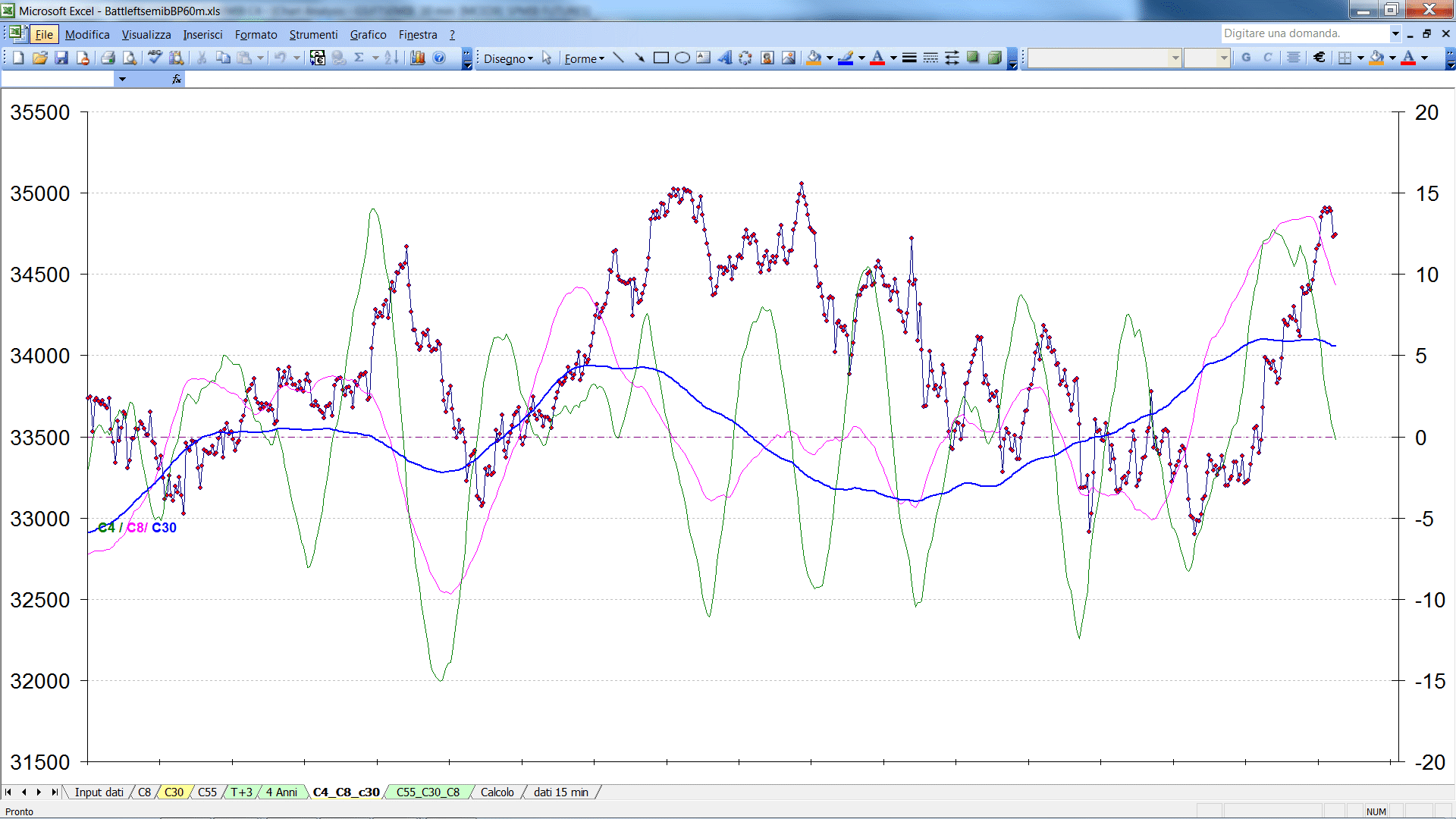Insert a text box

703,58
